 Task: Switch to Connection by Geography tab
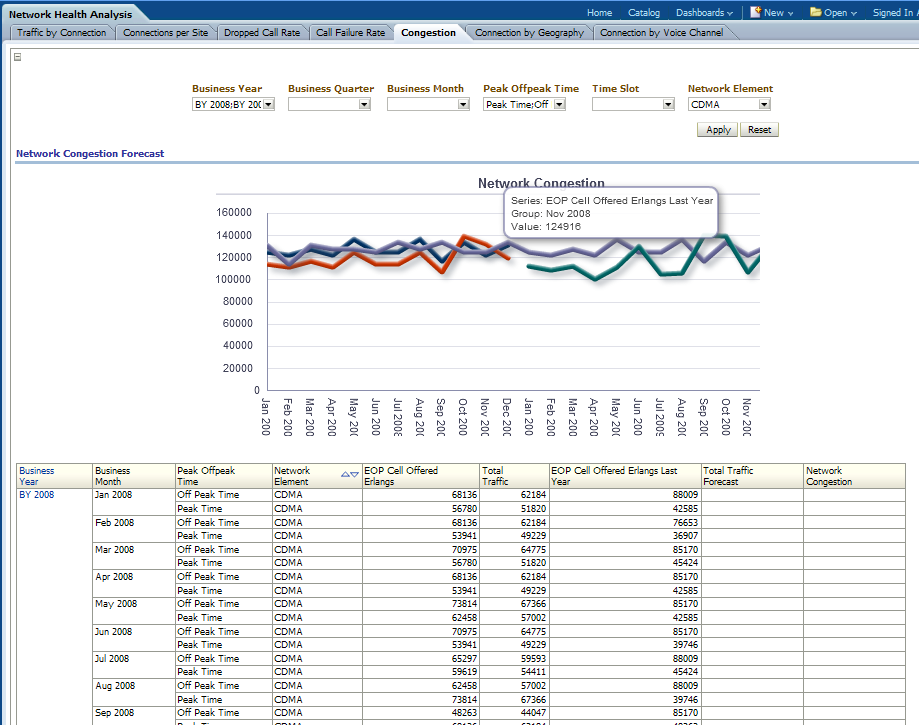[529, 33]
